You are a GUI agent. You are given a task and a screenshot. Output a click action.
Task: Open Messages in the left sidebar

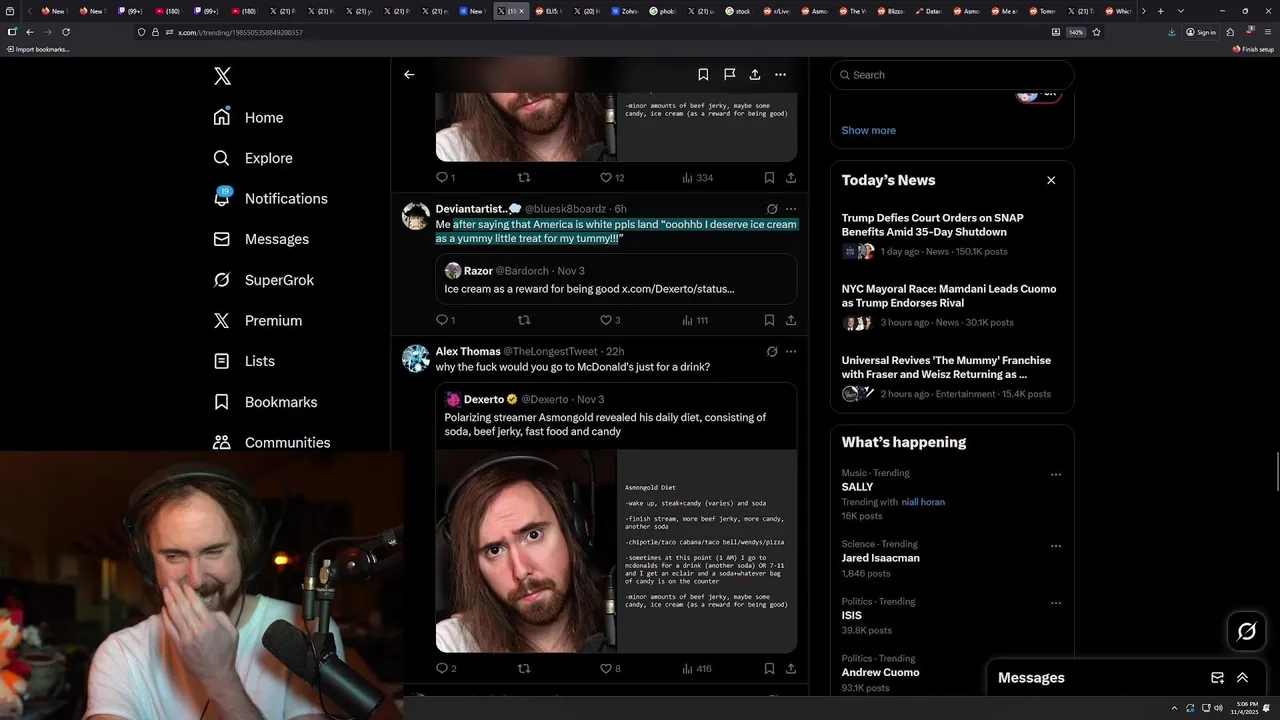(261, 239)
